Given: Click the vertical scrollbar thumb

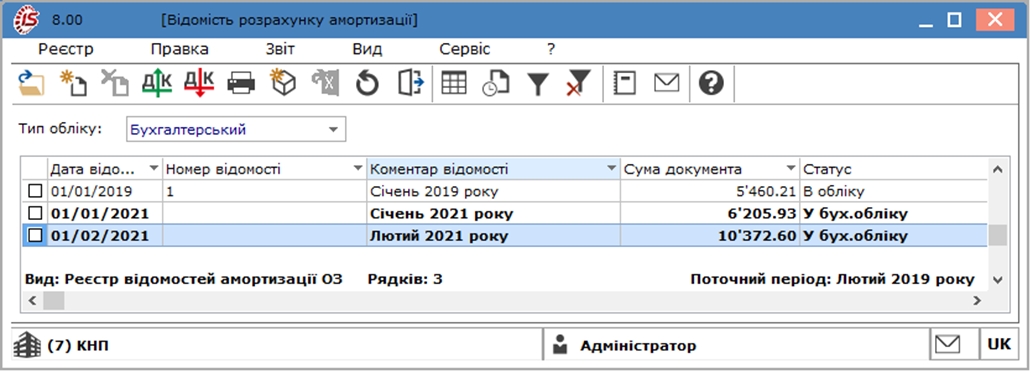Looking at the screenshot, I should 998,235.
